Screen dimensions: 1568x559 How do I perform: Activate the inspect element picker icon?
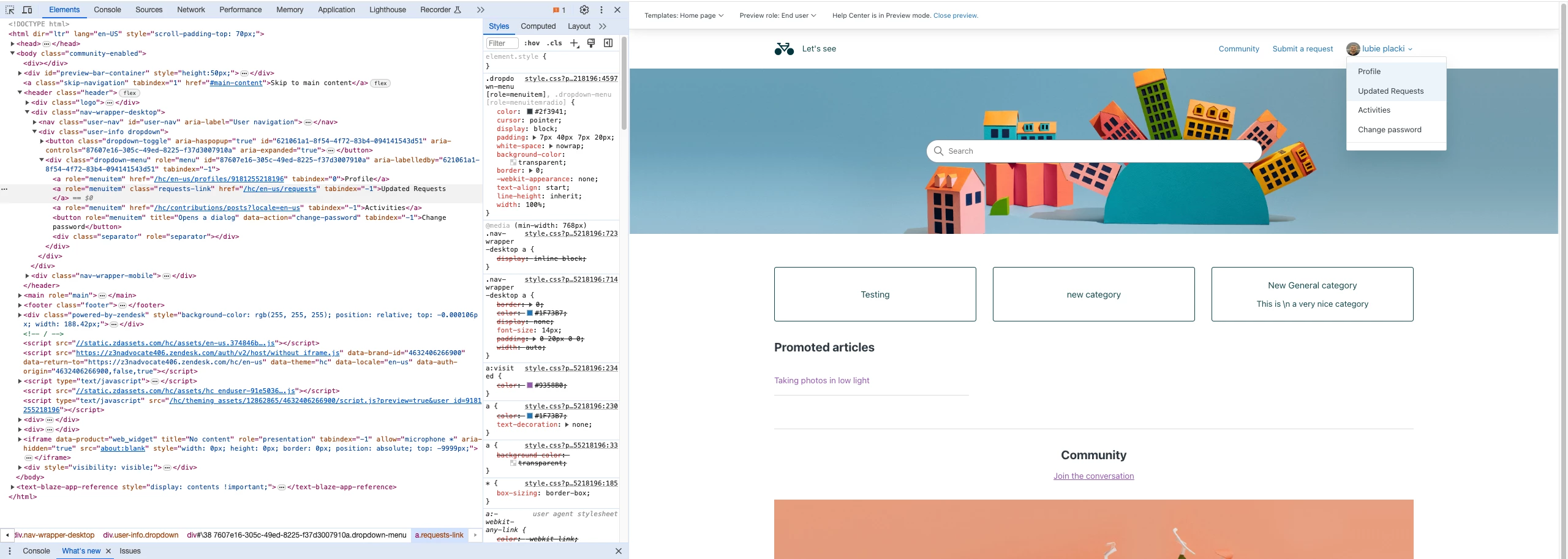point(10,10)
